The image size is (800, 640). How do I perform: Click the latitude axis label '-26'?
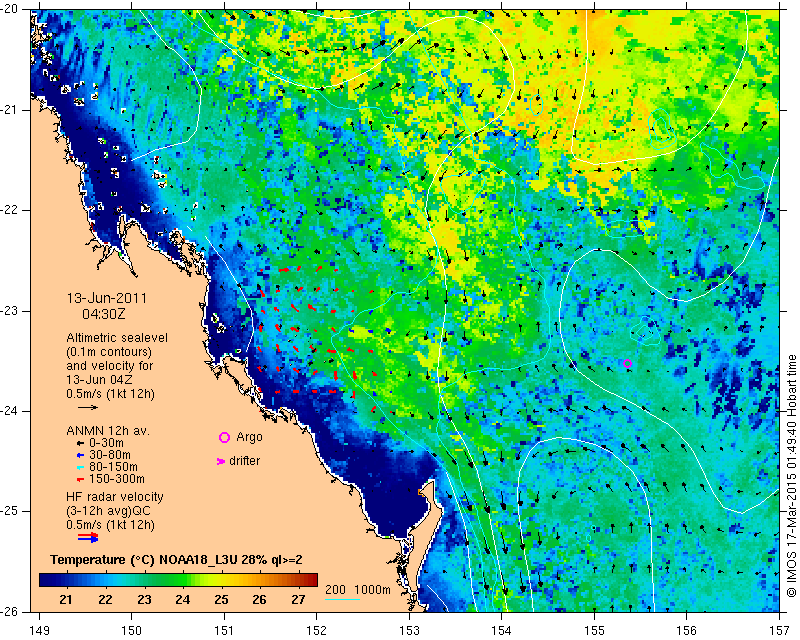coord(9,611)
